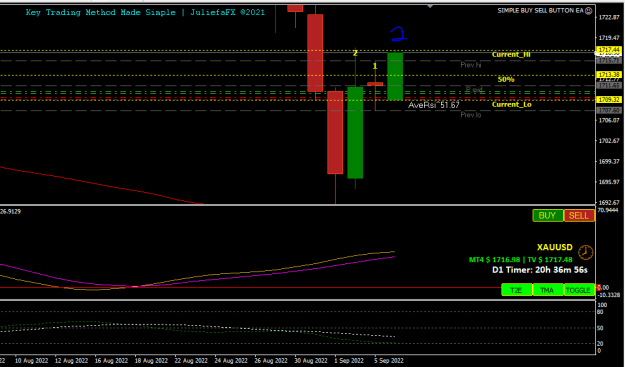Click the 'AveRsi^51.67' readout
625x367 pixels.
click(x=434, y=105)
